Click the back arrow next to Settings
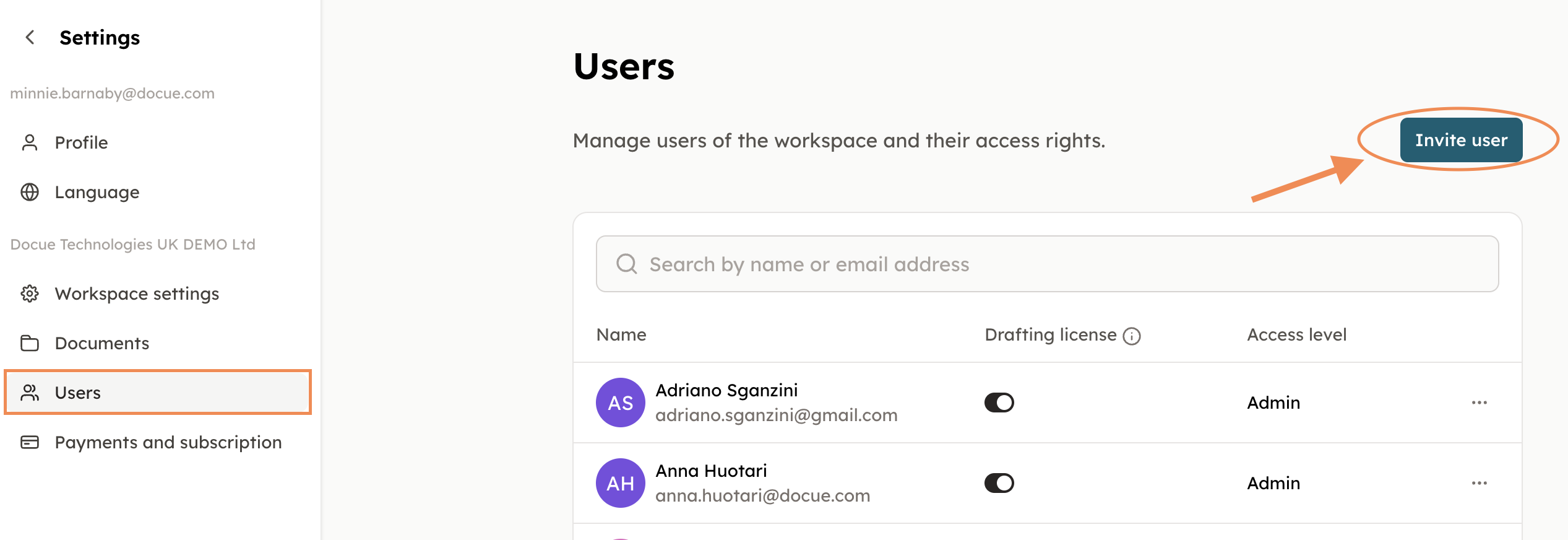Screen dimensions: 1568x540 (30, 38)
